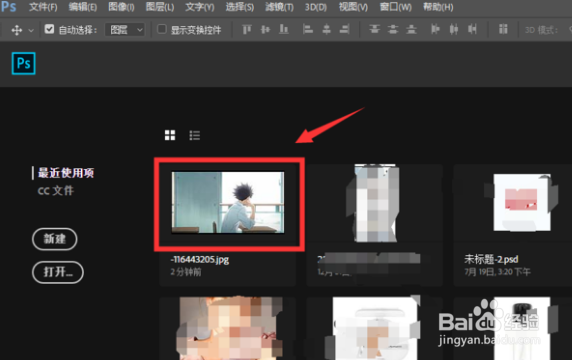Open the 图像(I) menu
Image resolution: width=572 pixels, height=360 pixels.
[121, 7]
